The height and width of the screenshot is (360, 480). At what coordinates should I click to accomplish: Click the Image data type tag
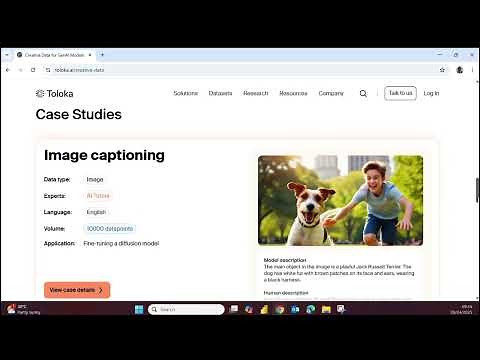tap(95, 179)
